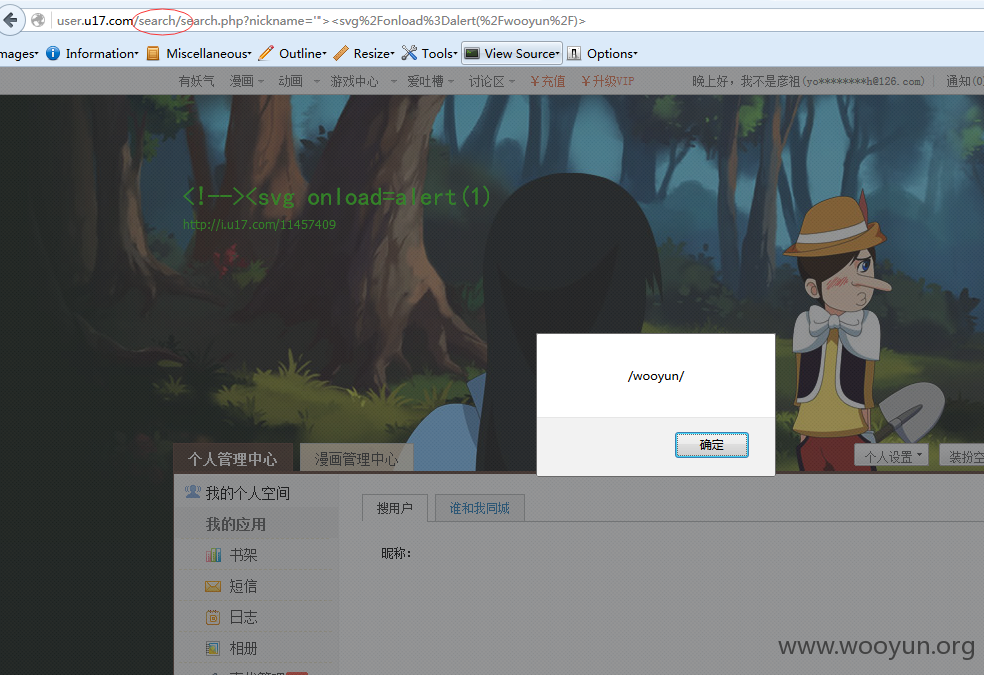Image resolution: width=984 pixels, height=675 pixels.
Task: Switch to 谁和我同城 tab
Action: point(479,508)
